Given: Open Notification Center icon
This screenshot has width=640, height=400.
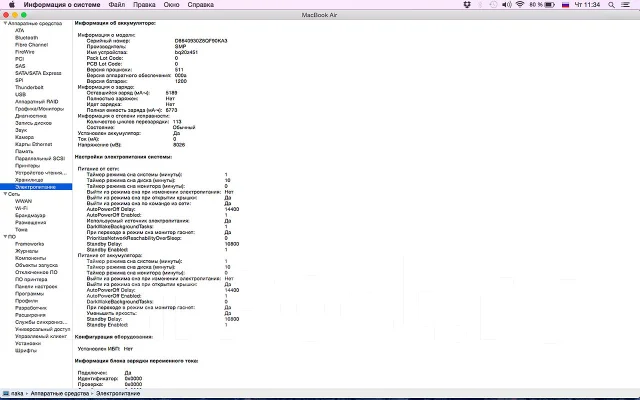Looking at the screenshot, I should [x=625, y=5].
